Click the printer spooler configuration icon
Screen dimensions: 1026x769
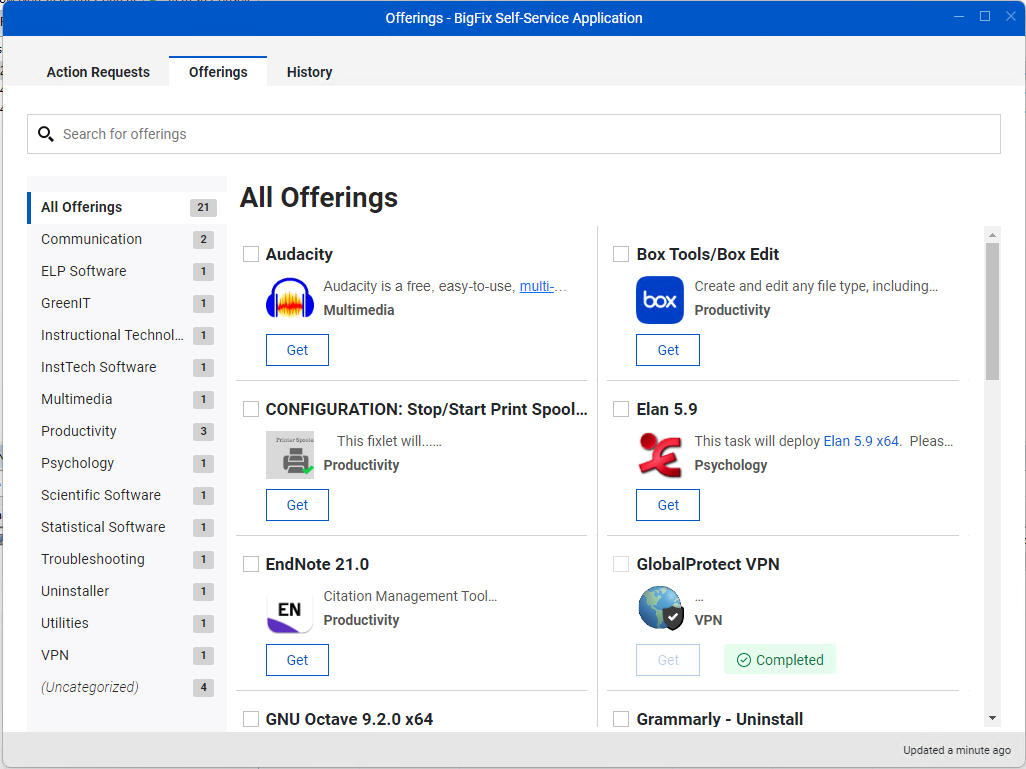pos(290,455)
